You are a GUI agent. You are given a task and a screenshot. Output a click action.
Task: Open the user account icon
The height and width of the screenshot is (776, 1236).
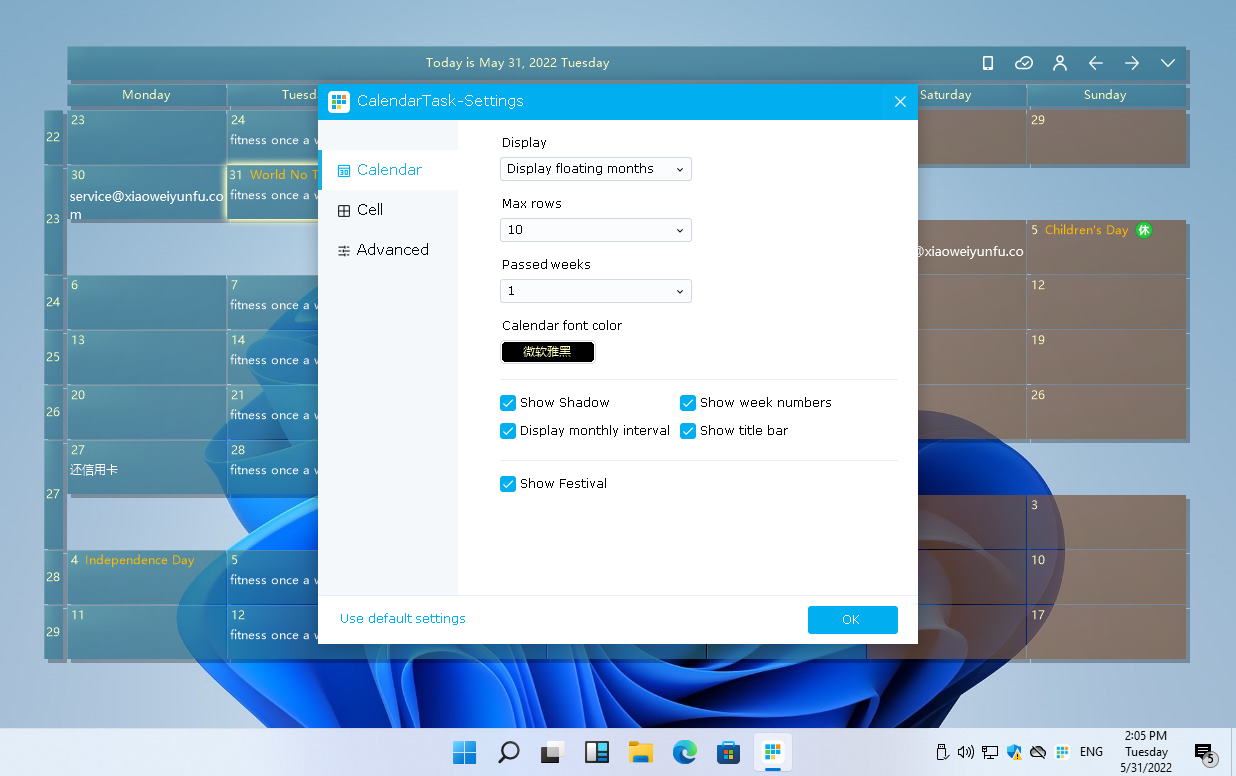(x=1059, y=63)
